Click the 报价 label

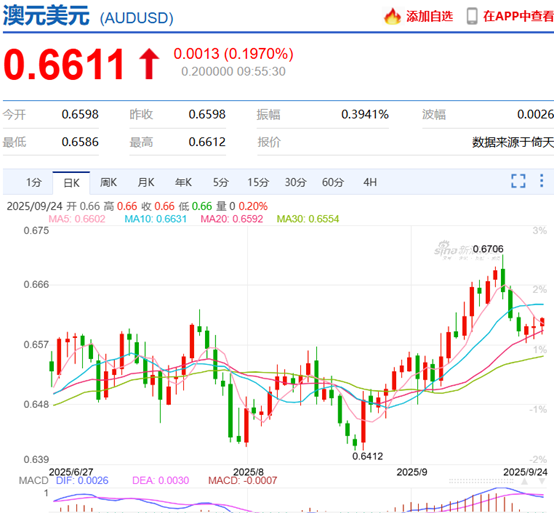coord(269,142)
